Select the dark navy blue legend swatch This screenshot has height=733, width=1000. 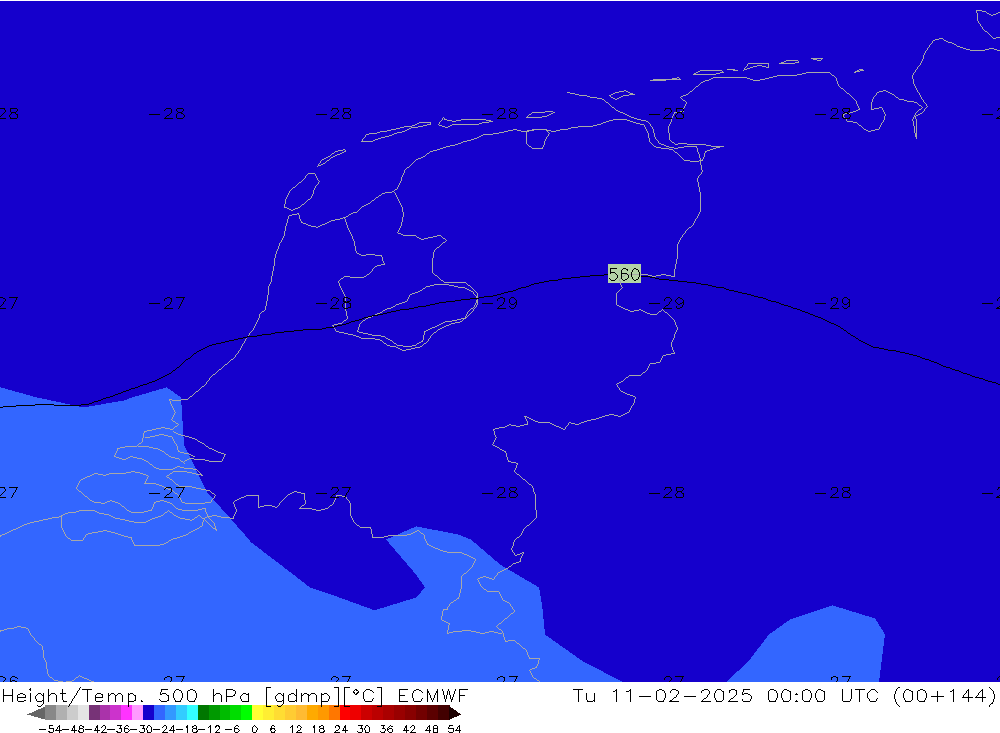pos(148,713)
